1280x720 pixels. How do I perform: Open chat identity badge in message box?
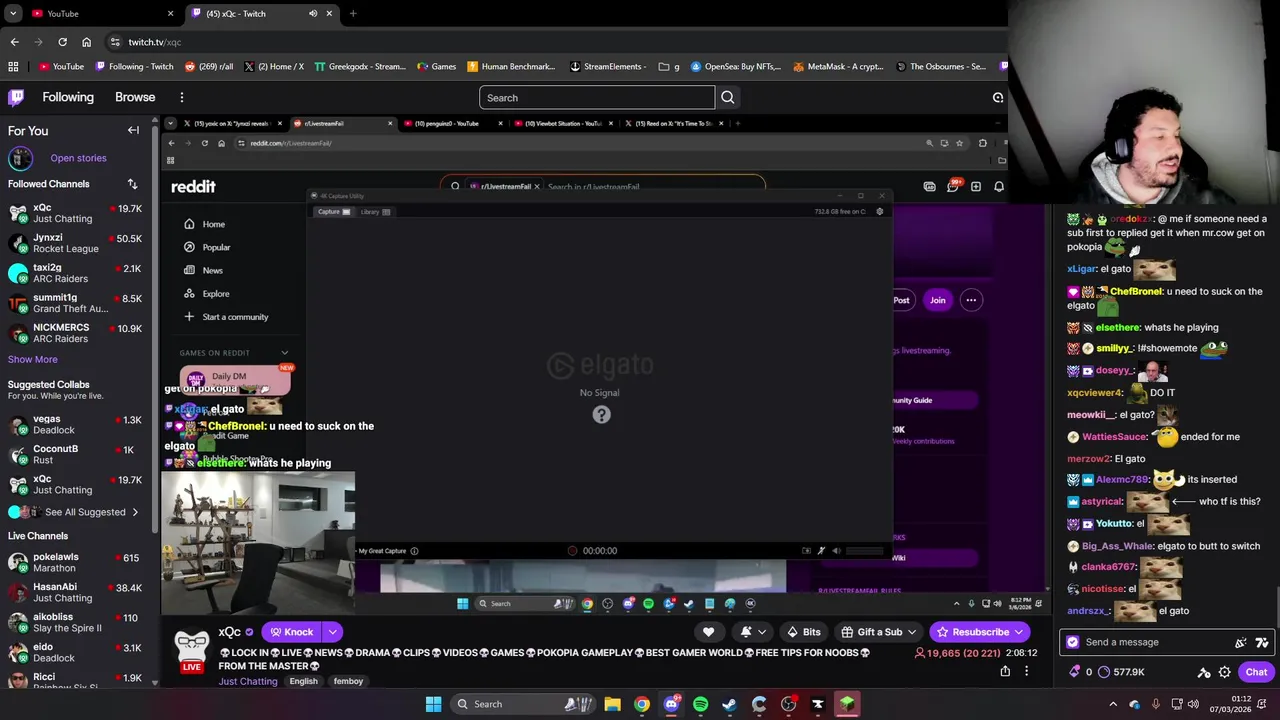pyautogui.click(x=1073, y=642)
